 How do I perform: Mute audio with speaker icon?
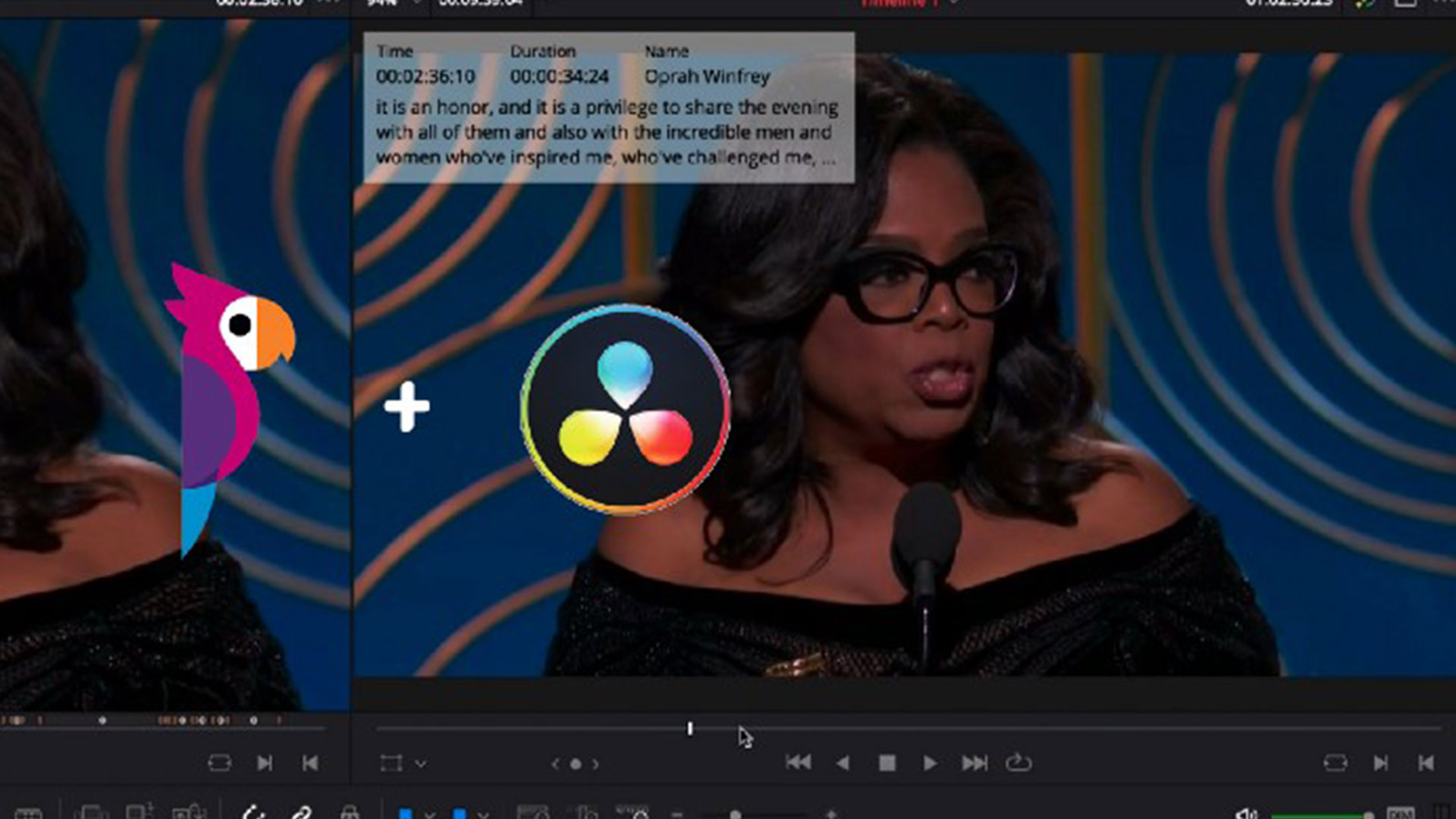coord(1246,814)
